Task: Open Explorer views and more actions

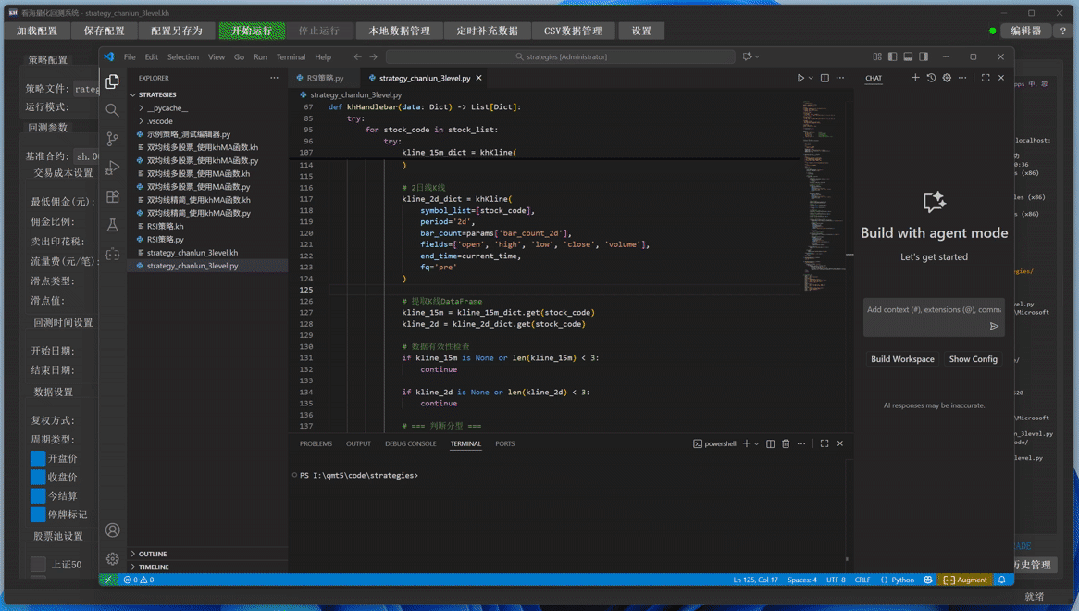Action: (275, 78)
